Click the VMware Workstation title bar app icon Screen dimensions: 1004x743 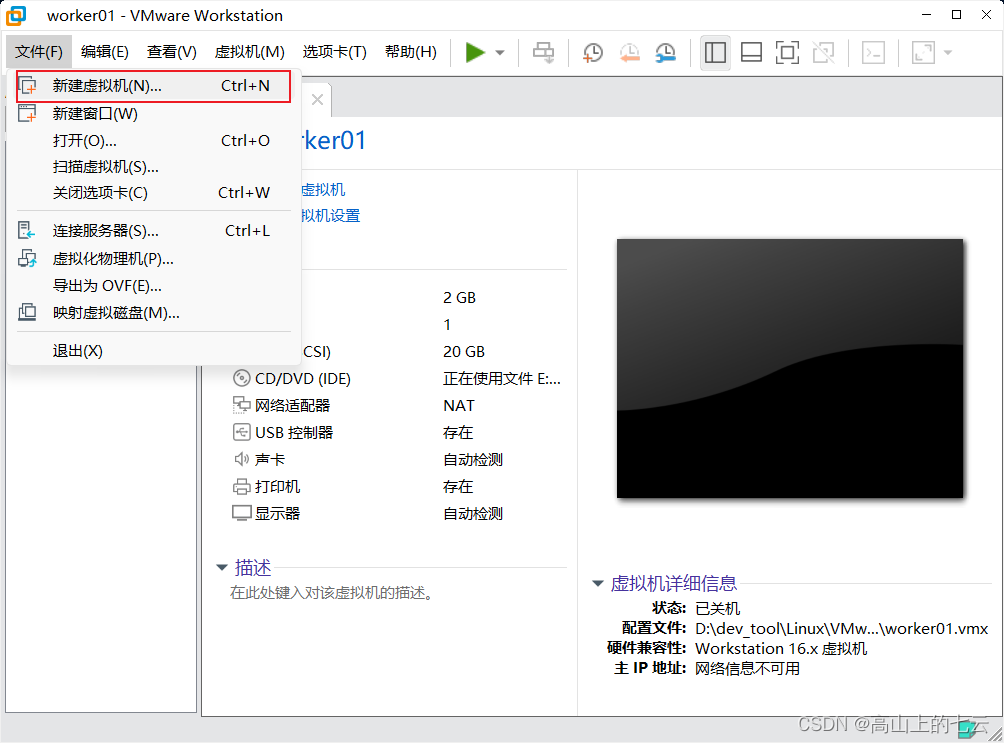[x=16, y=15]
